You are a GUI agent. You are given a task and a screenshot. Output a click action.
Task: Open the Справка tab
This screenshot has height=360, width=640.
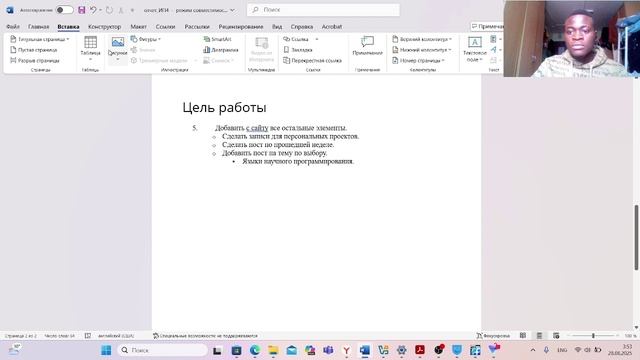pyautogui.click(x=302, y=27)
